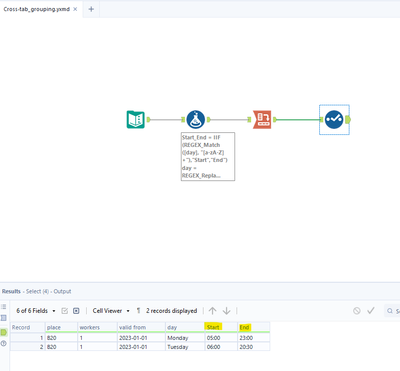Open a new workflow tab with plus
The height and width of the screenshot is (371, 400).
click(91, 9)
